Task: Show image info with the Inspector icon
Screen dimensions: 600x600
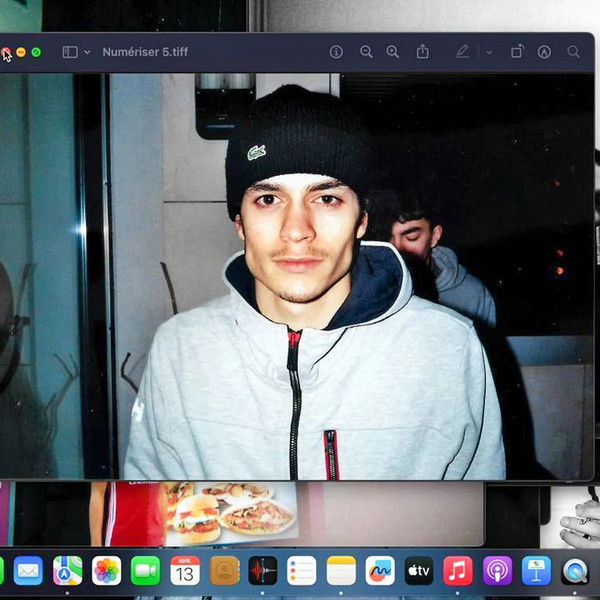Action: (x=336, y=52)
